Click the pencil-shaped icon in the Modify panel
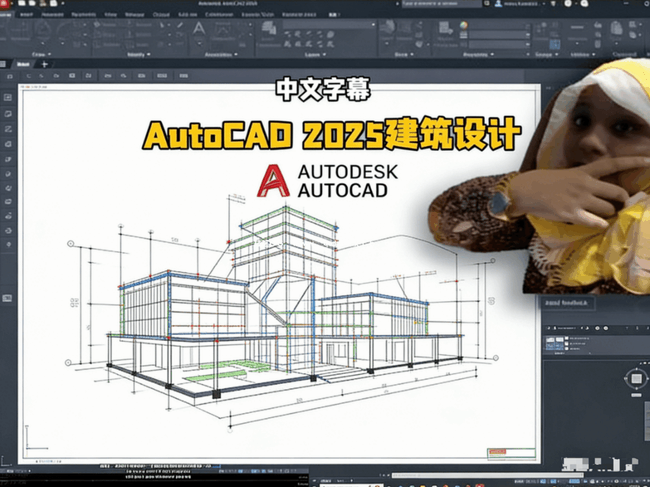650x487 pixels. click(180, 26)
